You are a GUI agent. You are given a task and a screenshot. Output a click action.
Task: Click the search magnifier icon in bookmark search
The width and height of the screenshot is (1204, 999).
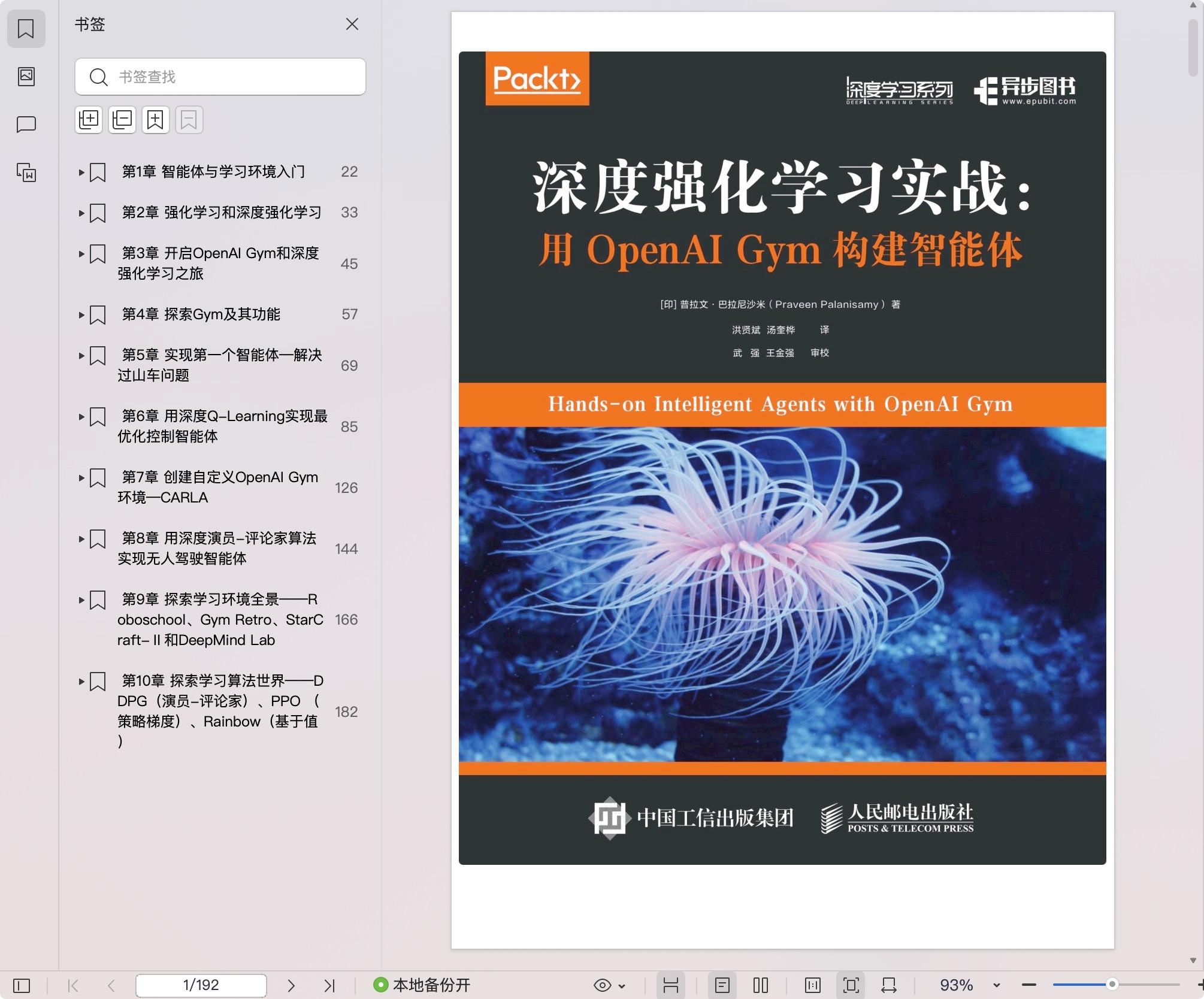(x=98, y=77)
